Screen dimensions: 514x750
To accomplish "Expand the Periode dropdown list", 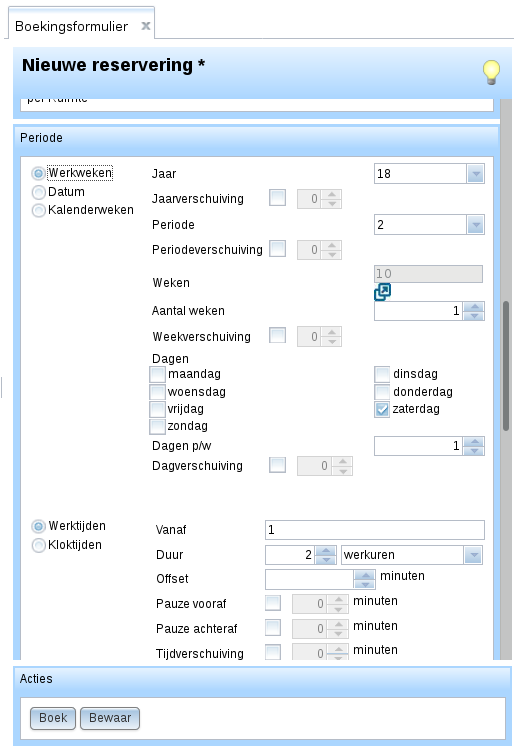I will [475, 224].
